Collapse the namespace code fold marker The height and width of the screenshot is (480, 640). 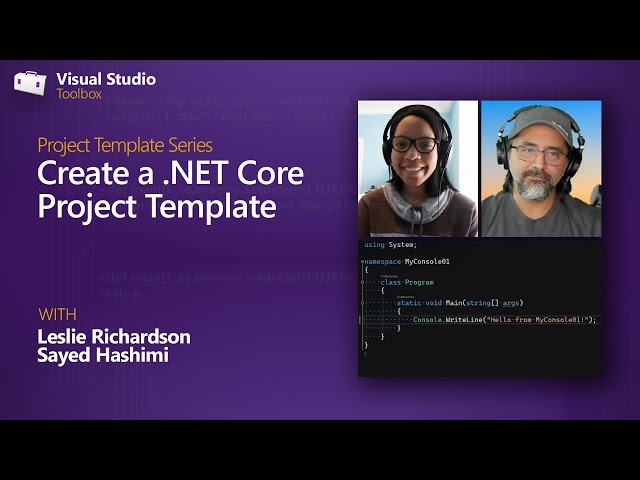tap(362, 261)
